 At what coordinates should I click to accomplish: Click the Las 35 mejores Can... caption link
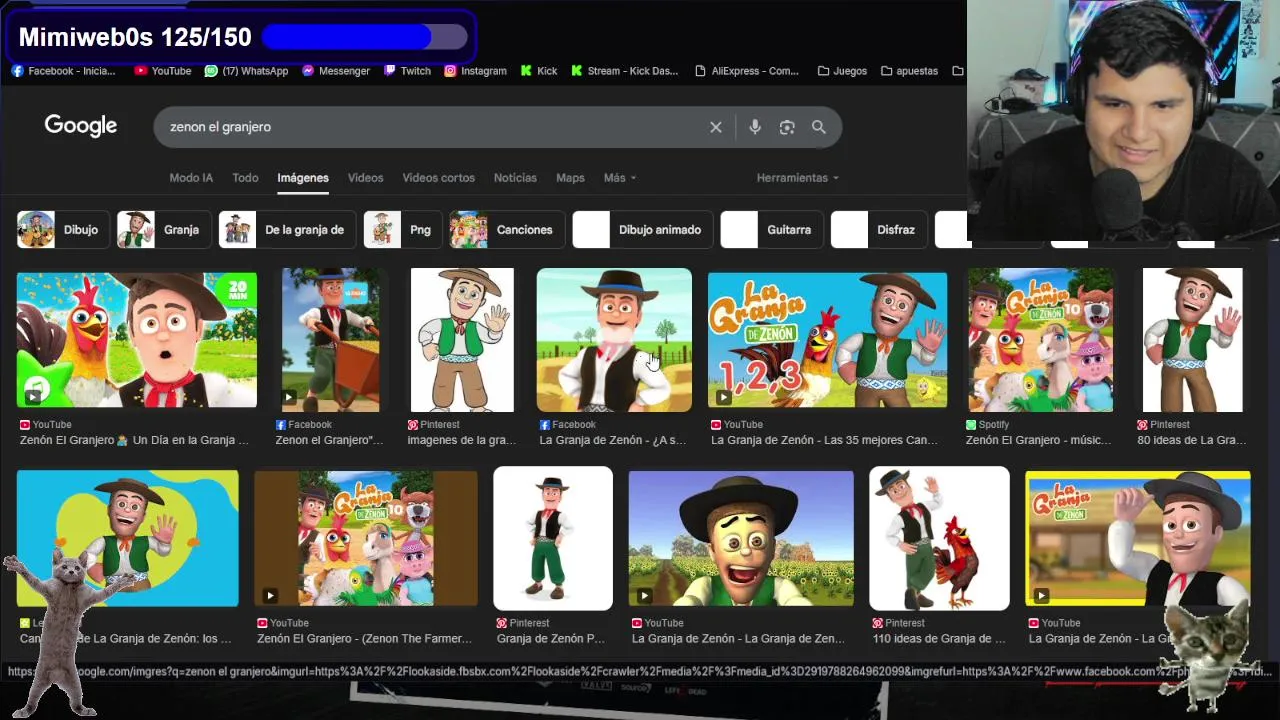click(825, 440)
